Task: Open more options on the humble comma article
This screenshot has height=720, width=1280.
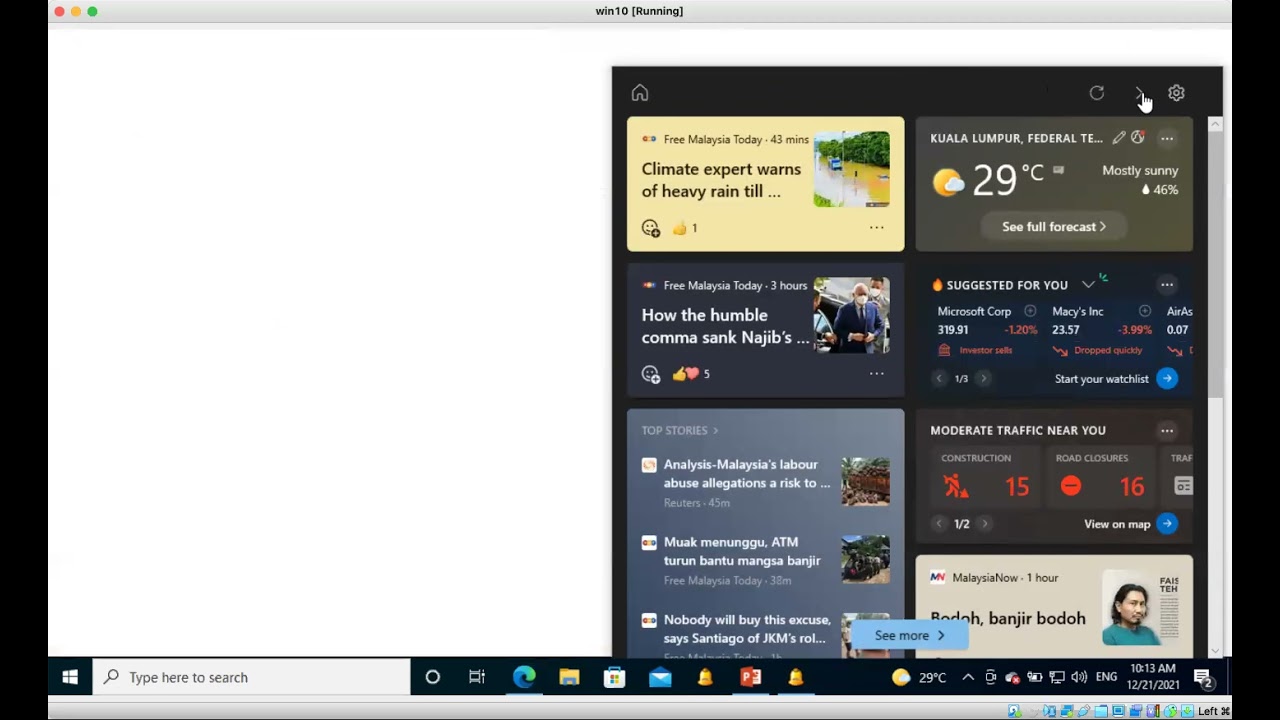Action: click(877, 374)
